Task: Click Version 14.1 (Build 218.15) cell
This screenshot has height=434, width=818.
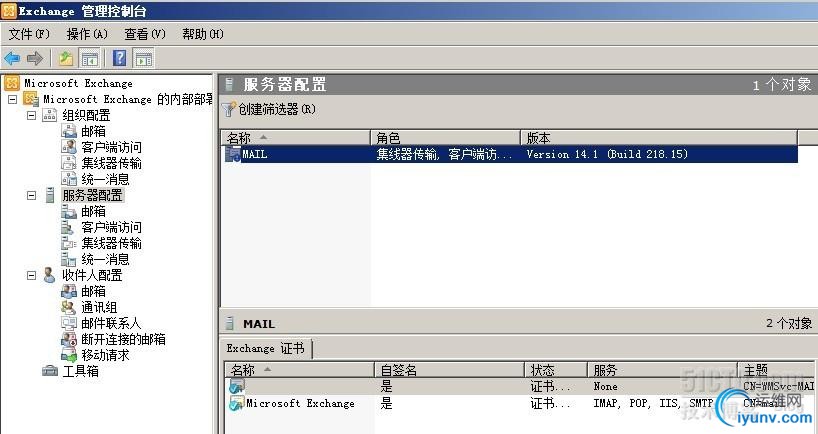Action: pyautogui.click(x=607, y=154)
